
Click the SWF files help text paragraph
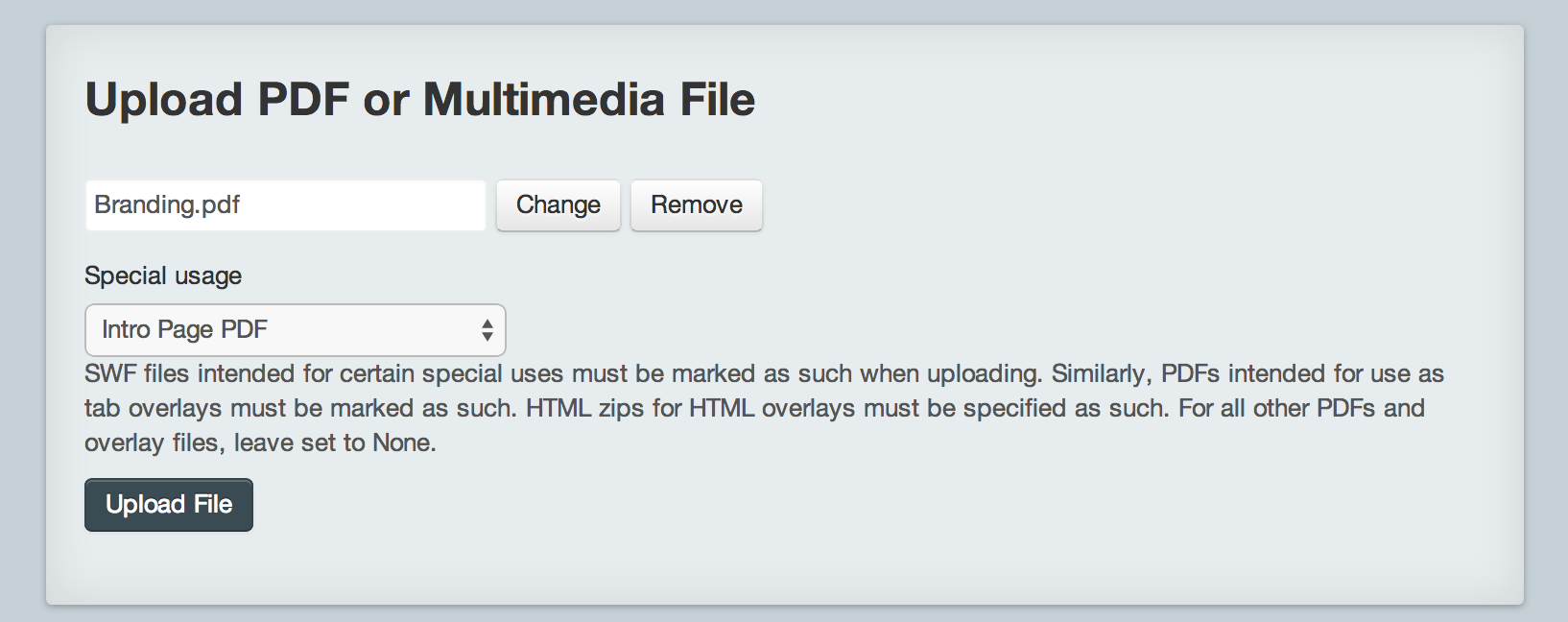(x=764, y=408)
